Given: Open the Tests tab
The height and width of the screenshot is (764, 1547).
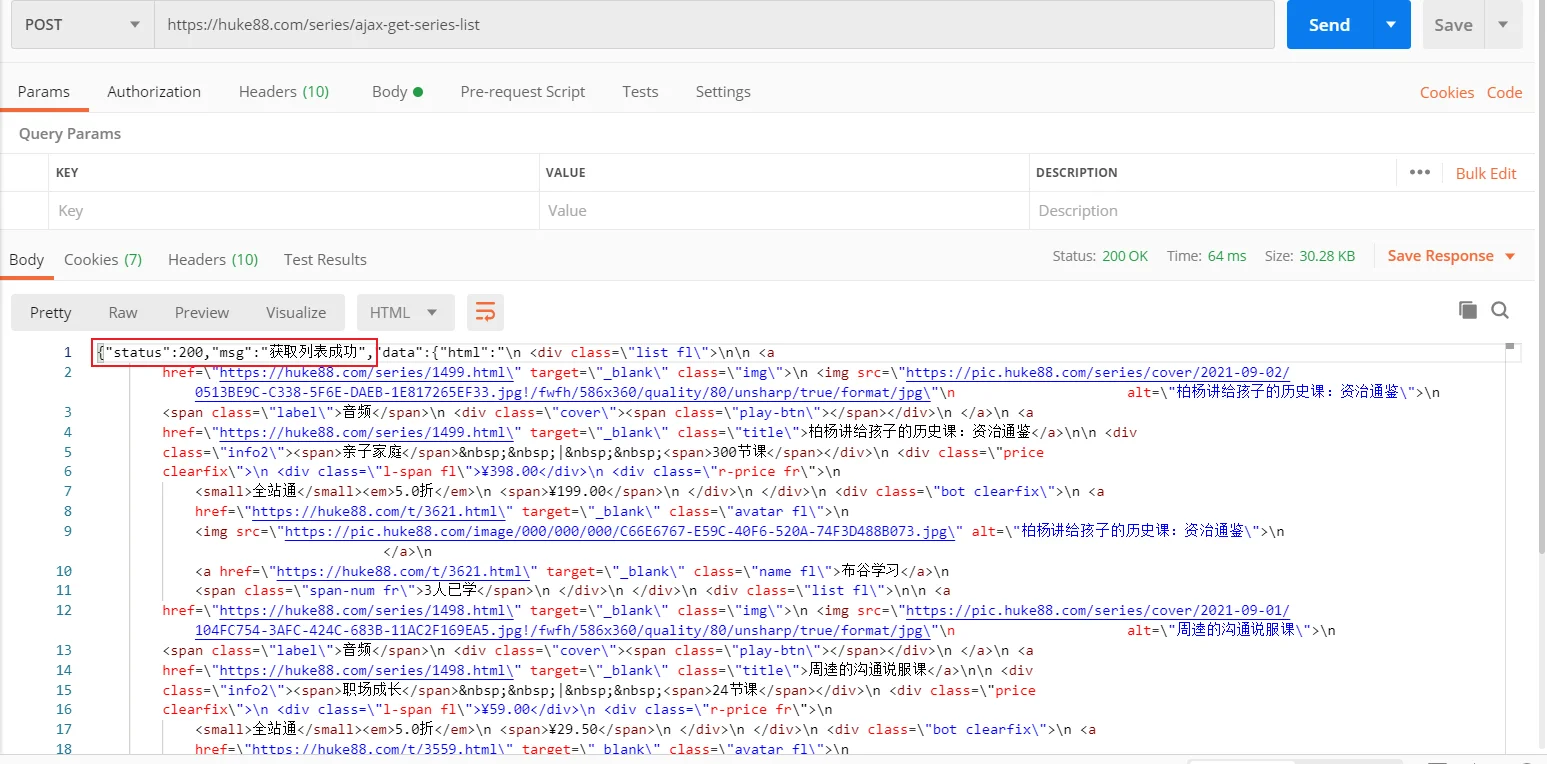Looking at the screenshot, I should 640,91.
